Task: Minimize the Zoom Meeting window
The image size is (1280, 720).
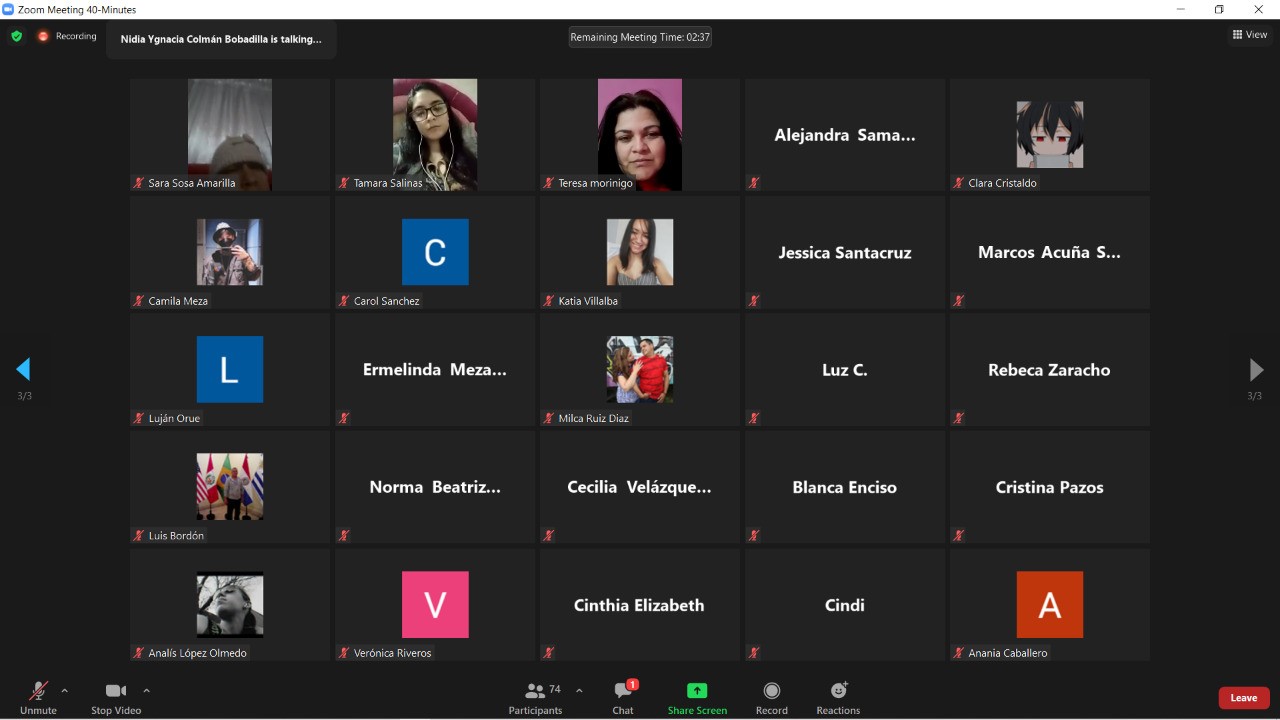Action: click(x=1181, y=9)
